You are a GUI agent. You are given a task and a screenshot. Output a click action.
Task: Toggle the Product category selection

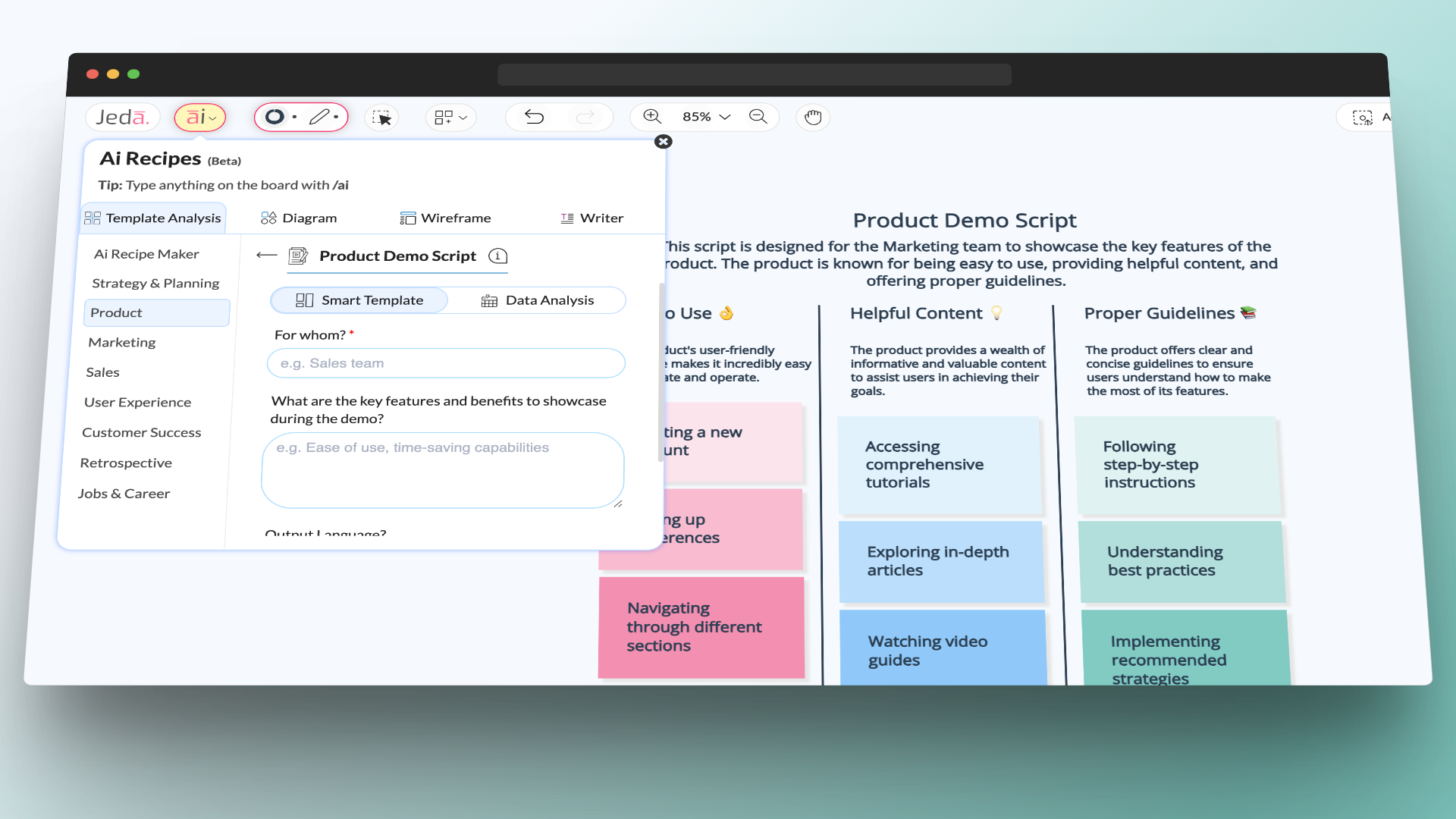click(155, 312)
